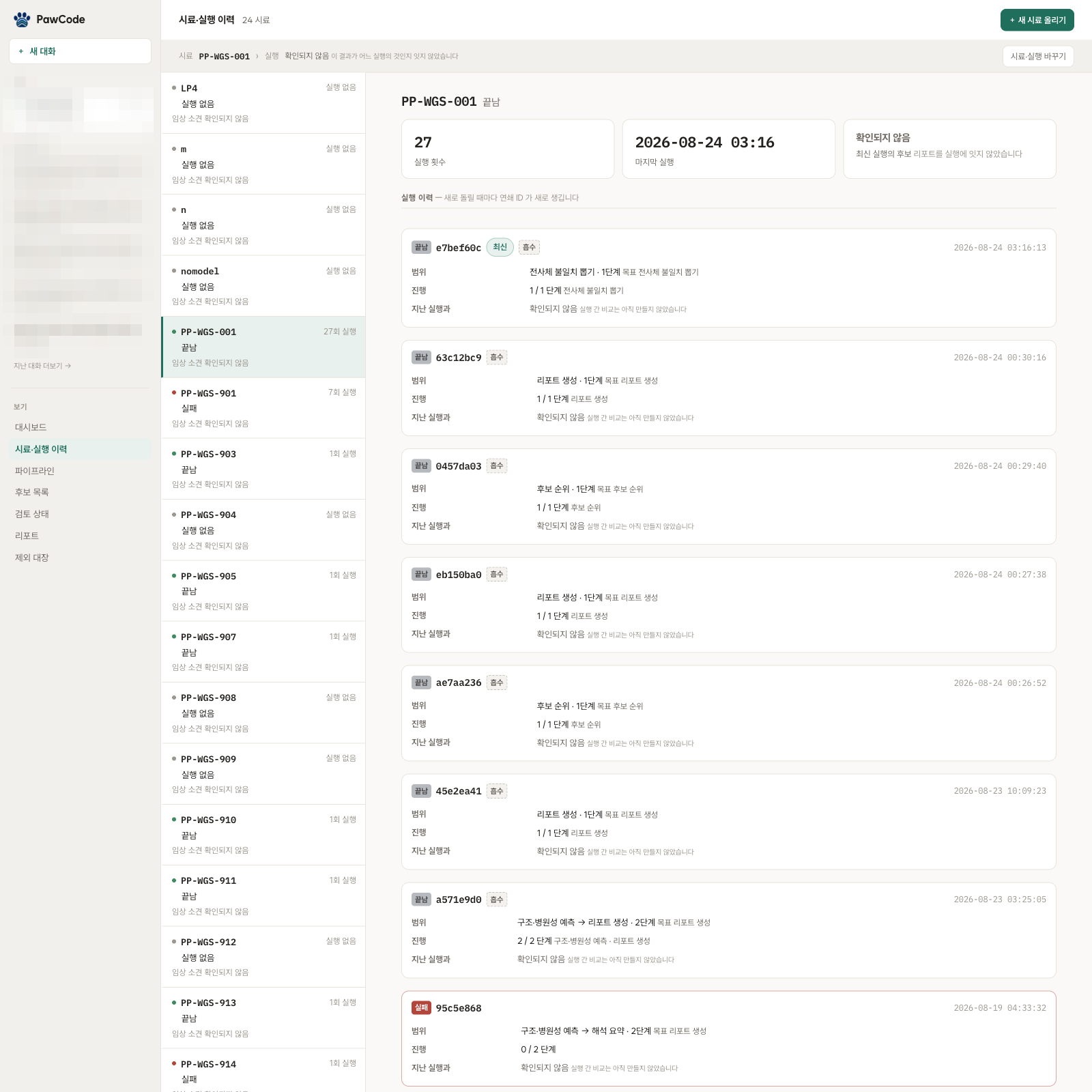Select sample PP-WGS-905 row
Viewport: 1092px width, 1092px height.
coord(263,591)
